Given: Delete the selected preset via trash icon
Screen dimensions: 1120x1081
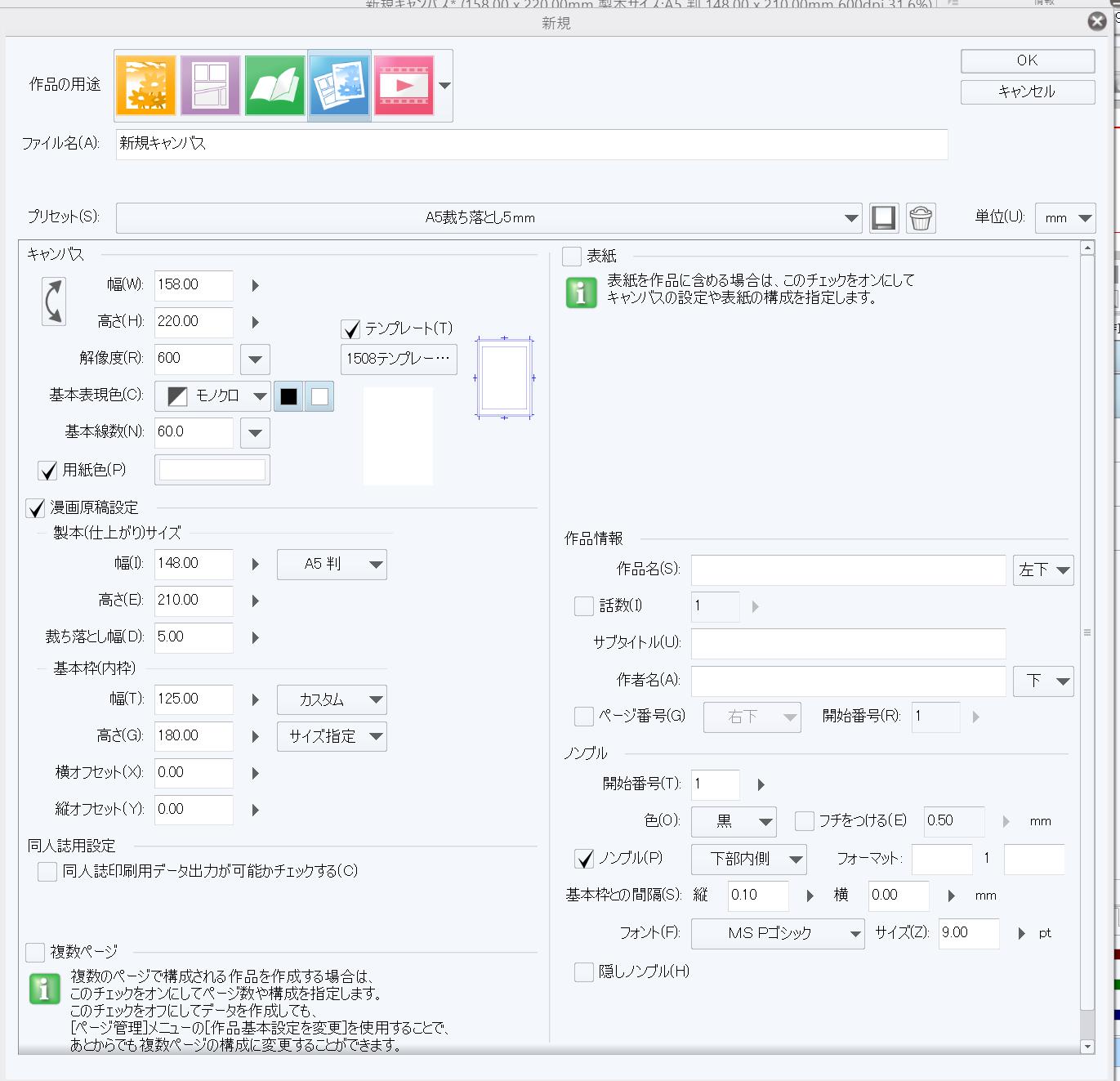Looking at the screenshot, I should [x=921, y=217].
